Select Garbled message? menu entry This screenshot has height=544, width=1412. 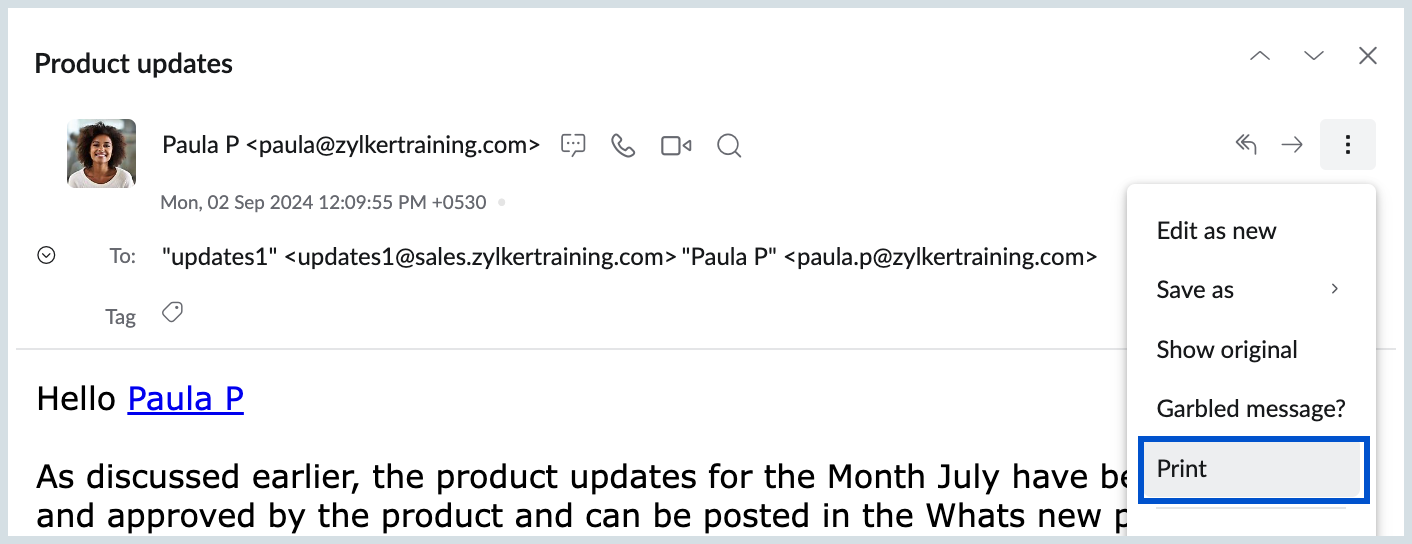pyautogui.click(x=1251, y=409)
